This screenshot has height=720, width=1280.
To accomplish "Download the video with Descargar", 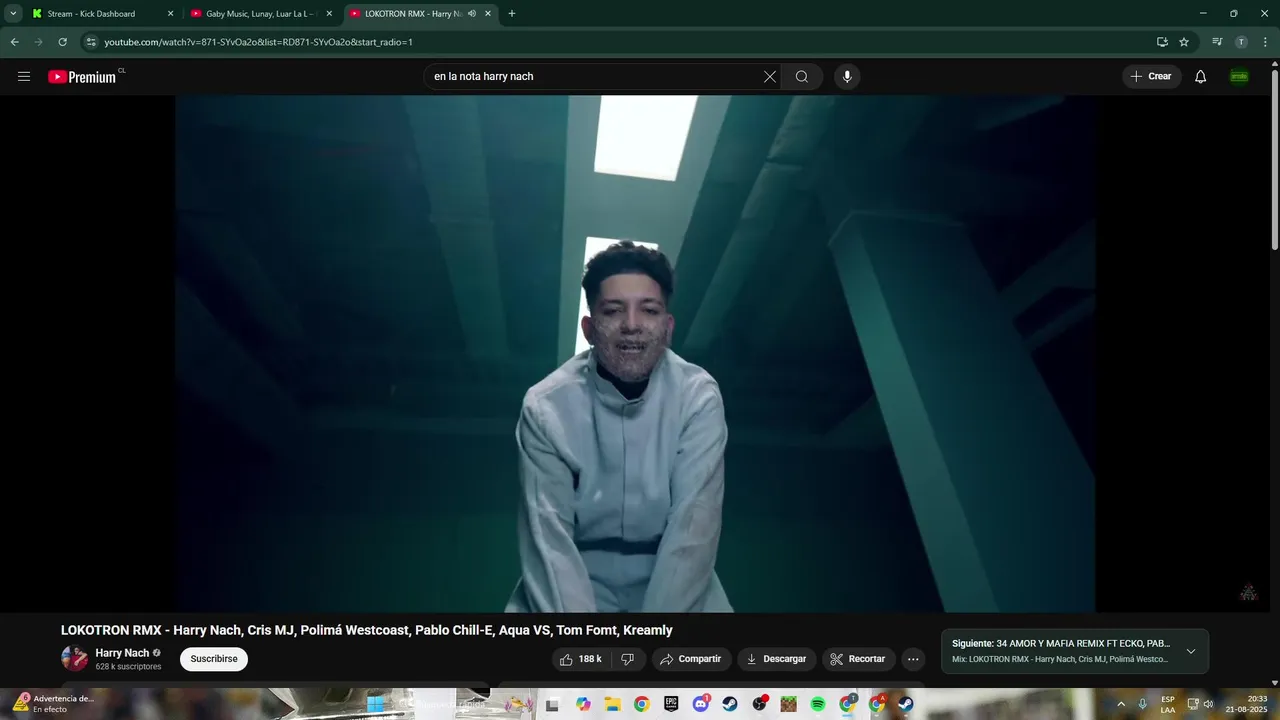I will [776, 659].
